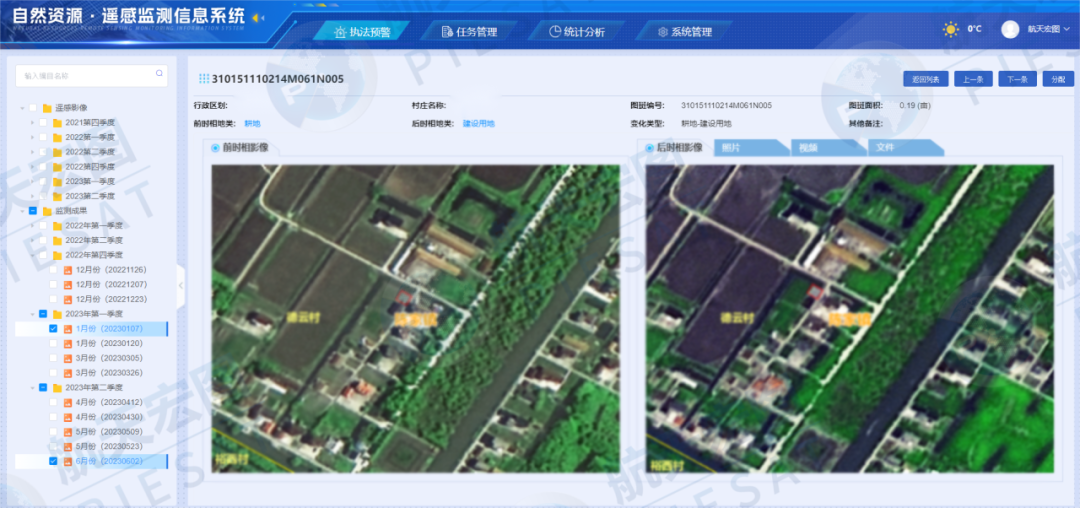The width and height of the screenshot is (1080, 508).
Task: Check the 4月份 (20230412) checkbox
Action: (x=54, y=402)
